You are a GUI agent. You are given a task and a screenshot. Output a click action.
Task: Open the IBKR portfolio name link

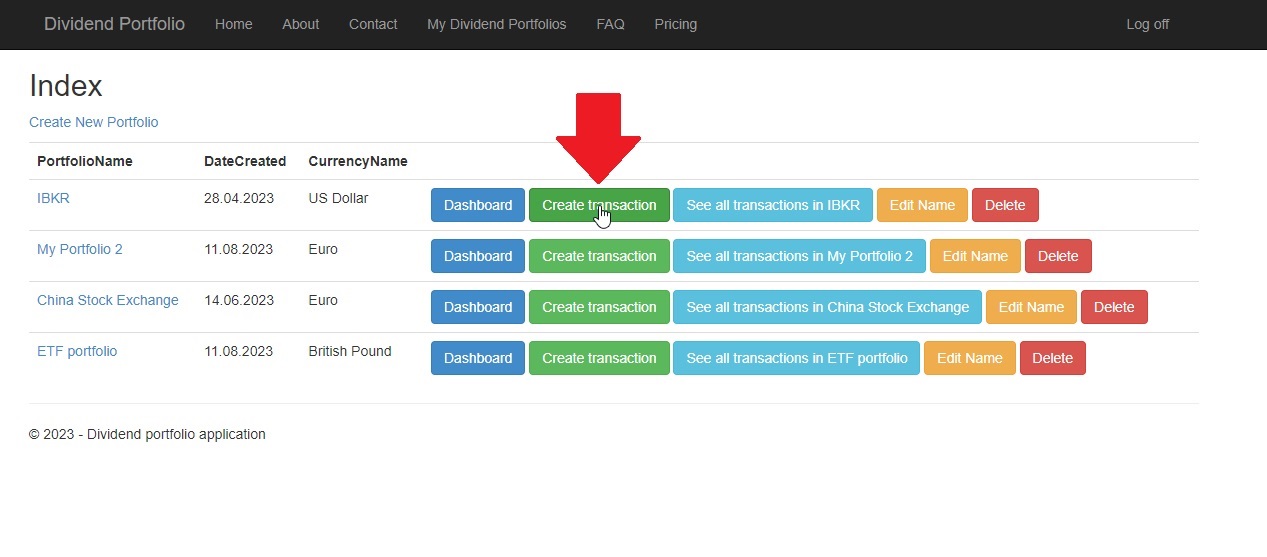pos(53,198)
